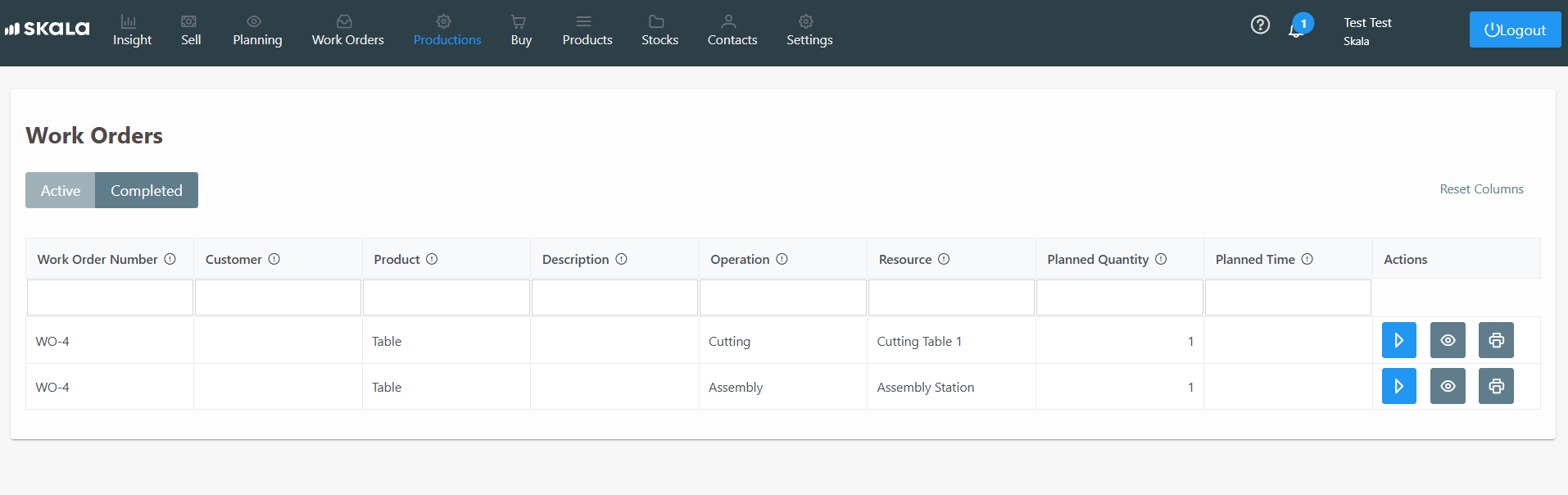This screenshot has height=495, width=1568.
Task: Switch to the Active work orders tab
Action: [x=61, y=190]
